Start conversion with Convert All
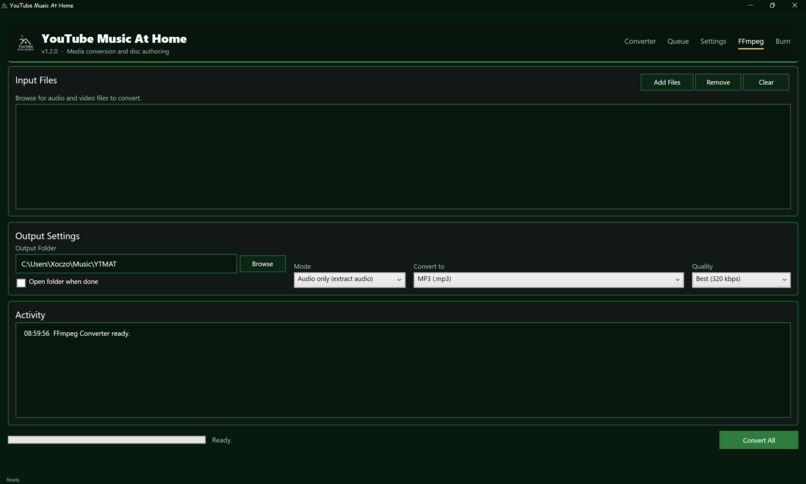The image size is (806, 484). [x=758, y=440]
